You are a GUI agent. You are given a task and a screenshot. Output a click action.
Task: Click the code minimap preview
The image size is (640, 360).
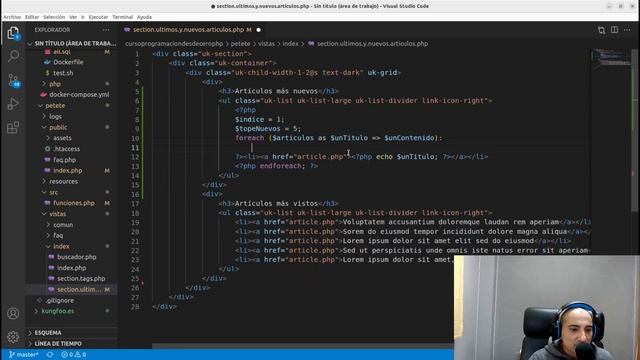[x=611, y=58]
